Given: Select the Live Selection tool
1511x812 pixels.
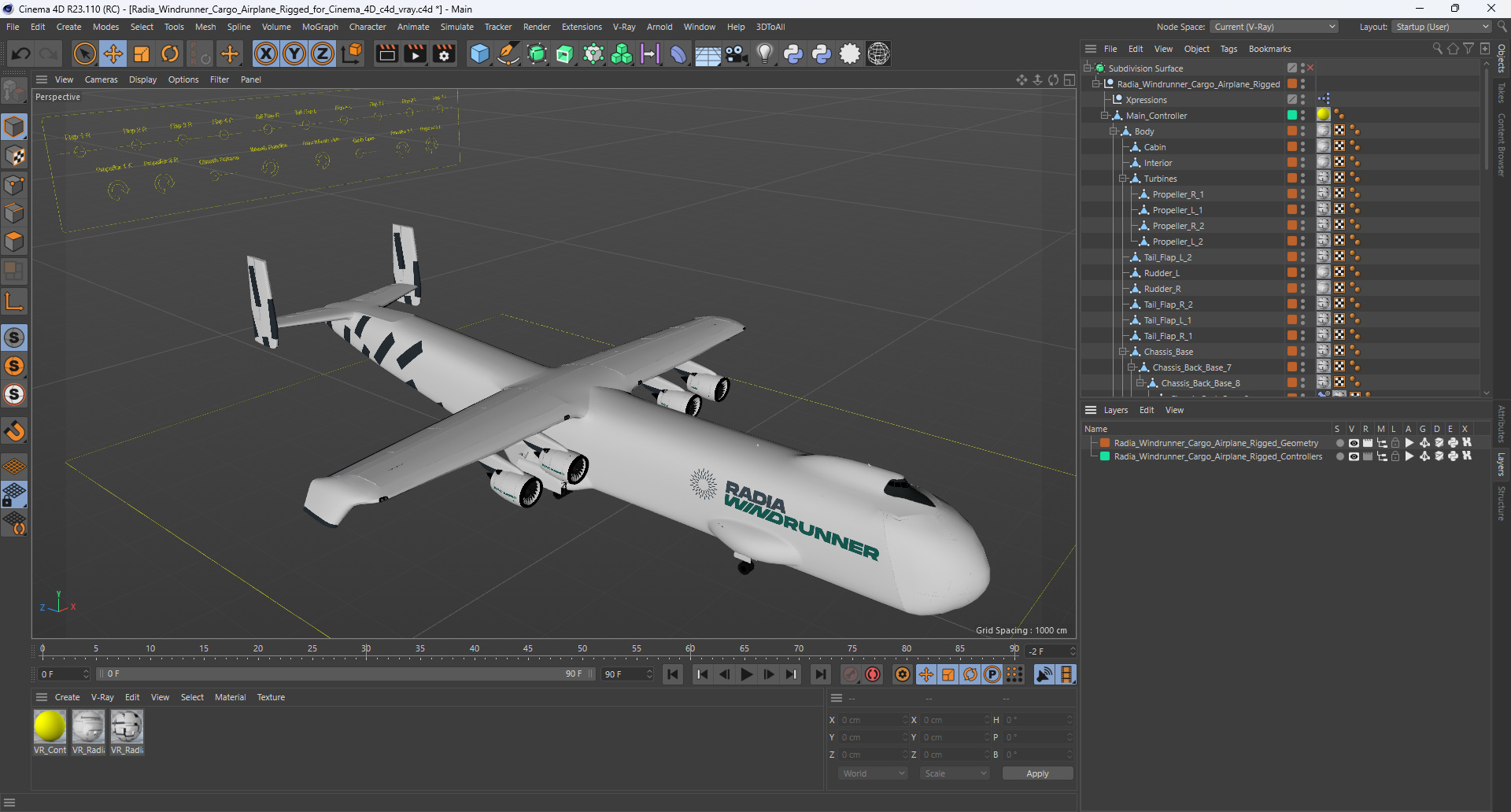Looking at the screenshot, I should click(84, 54).
